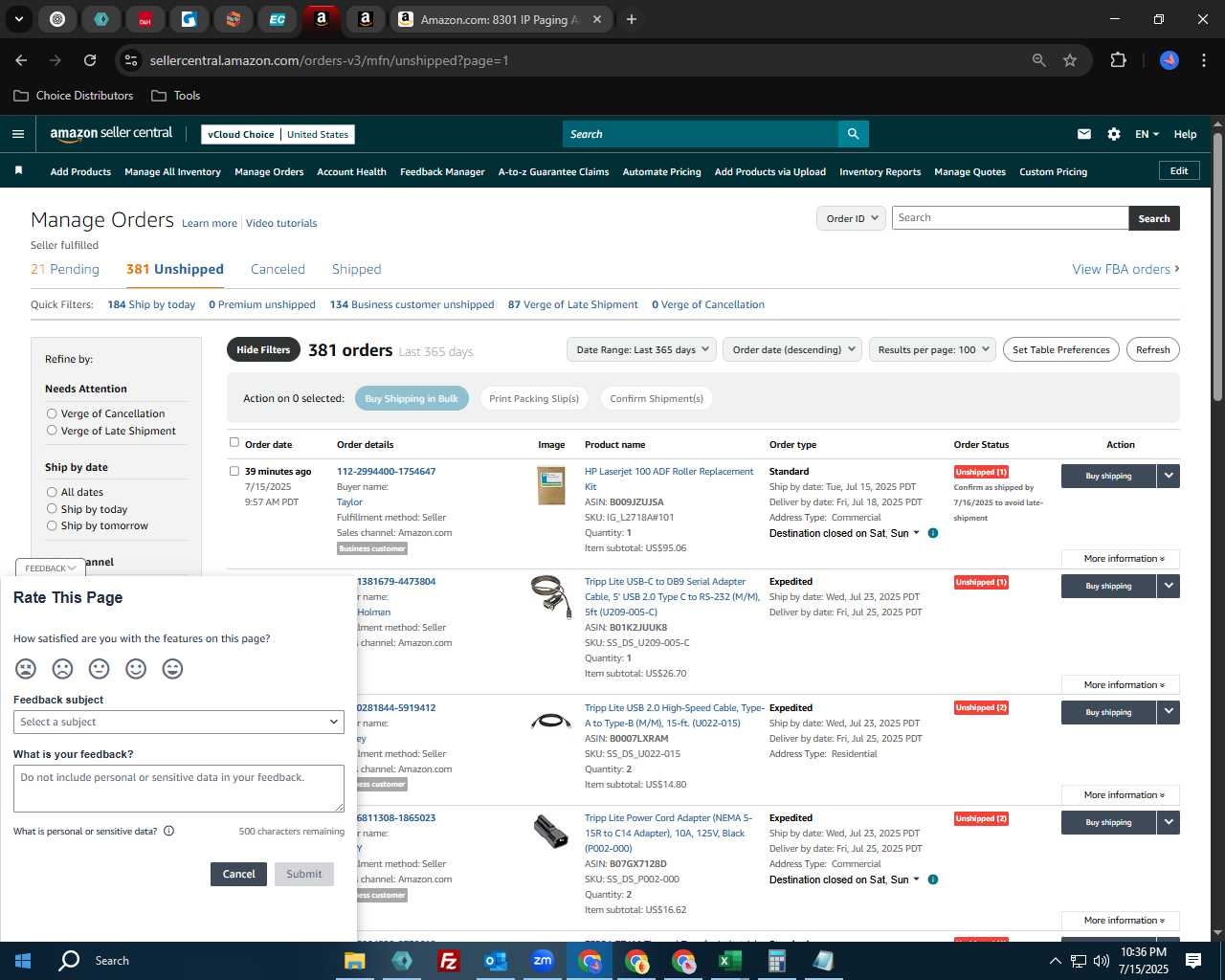The width and height of the screenshot is (1225, 980).
Task: Open Feedback Manager menu item
Action: pos(442,171)
